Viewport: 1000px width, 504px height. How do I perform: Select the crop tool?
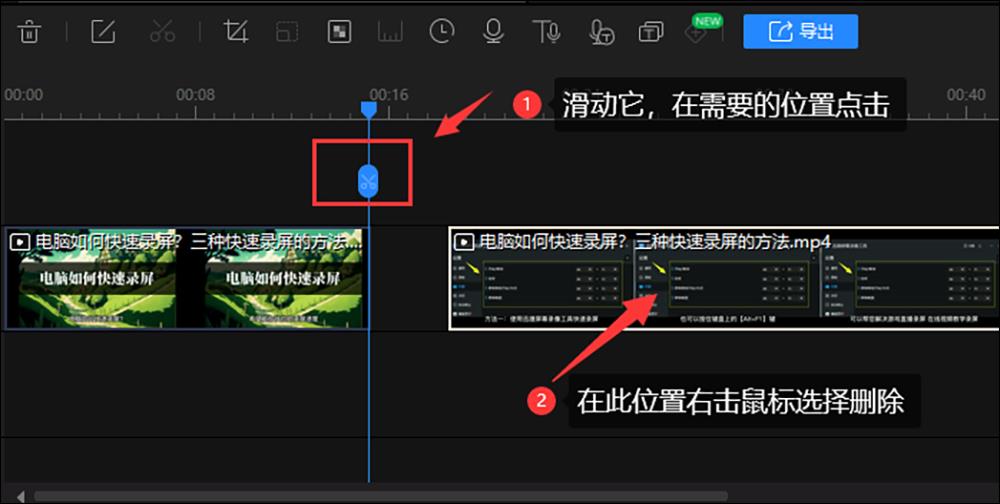236,32
